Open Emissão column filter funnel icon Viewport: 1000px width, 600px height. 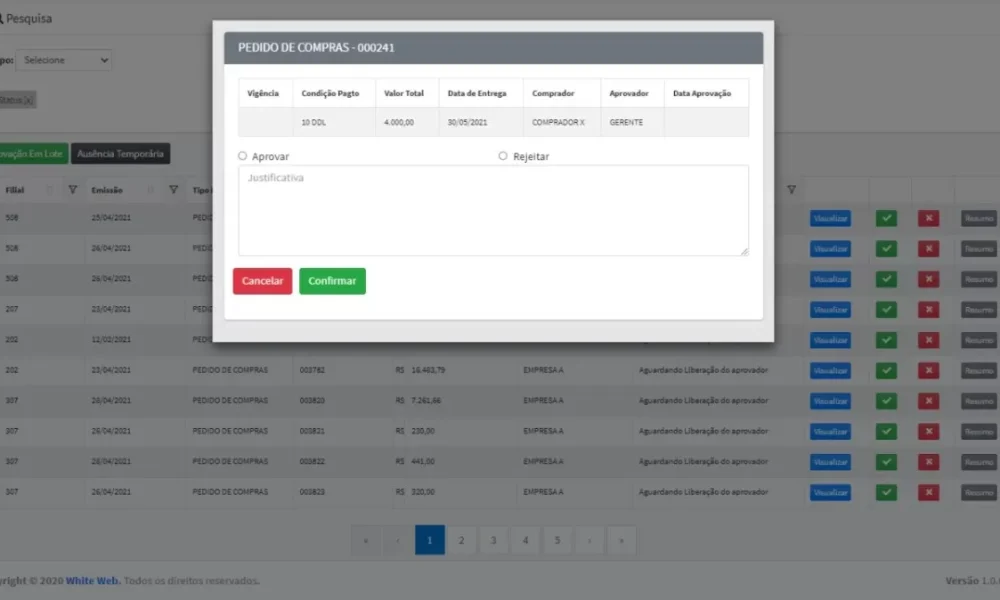click(173, 189)
